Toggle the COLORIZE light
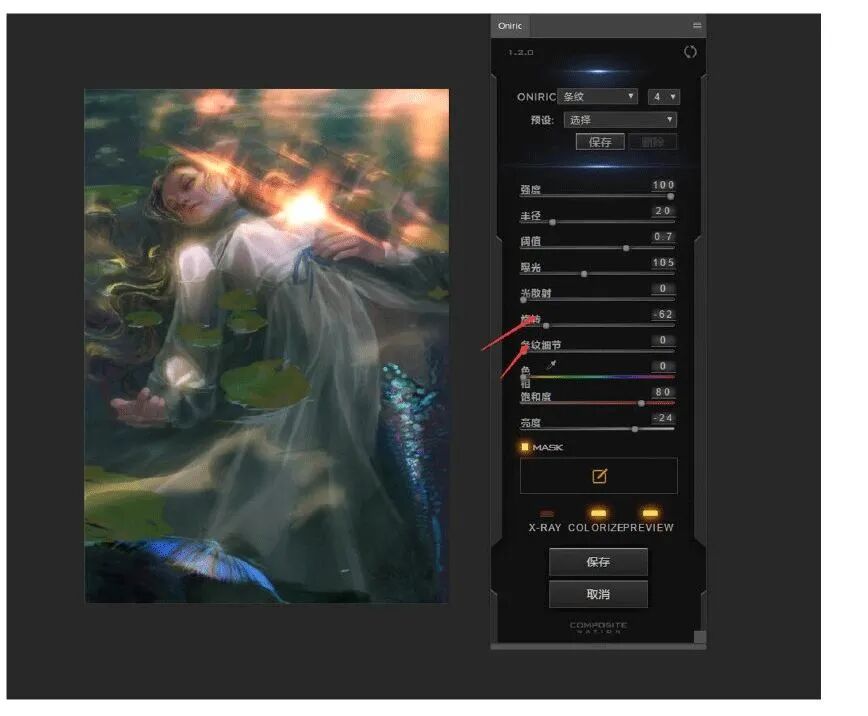The image size is (868, 716). [598, 513]
